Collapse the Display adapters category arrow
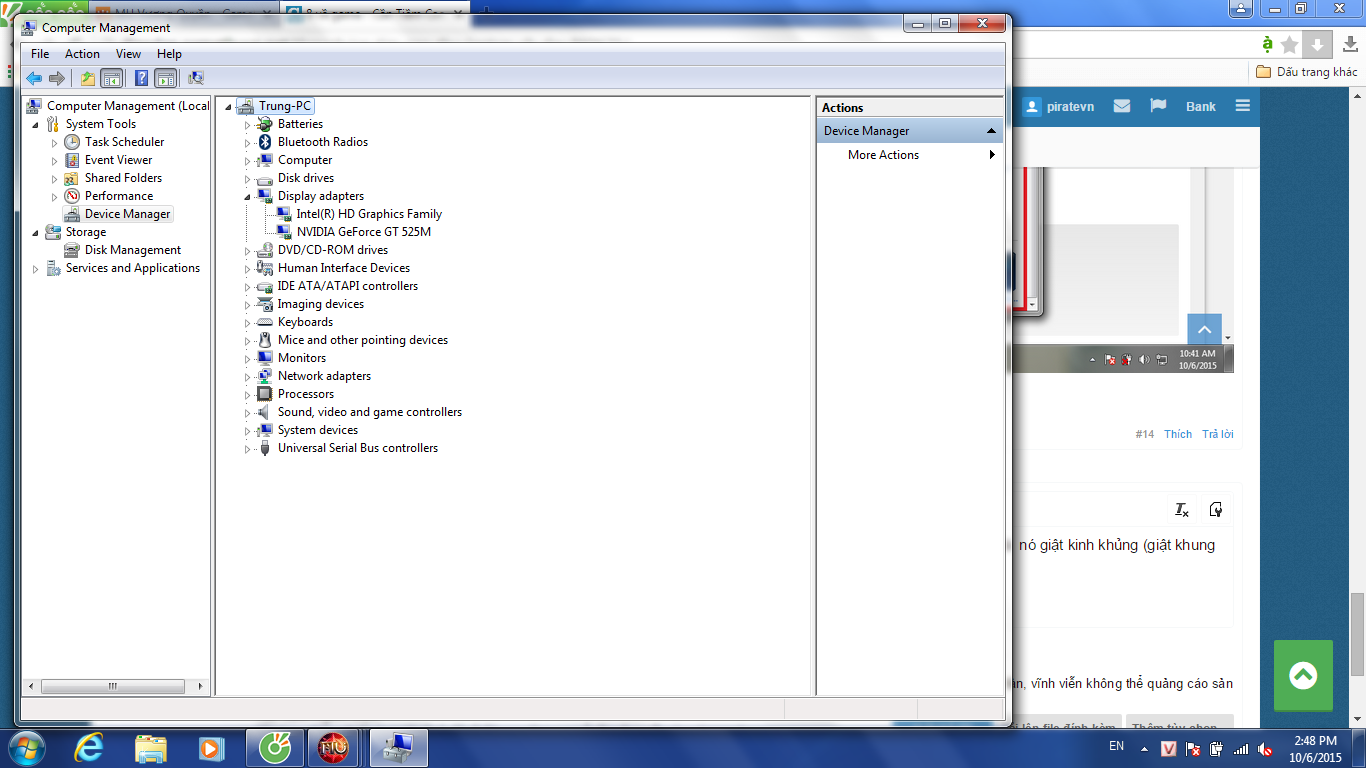 click(248, 196)
